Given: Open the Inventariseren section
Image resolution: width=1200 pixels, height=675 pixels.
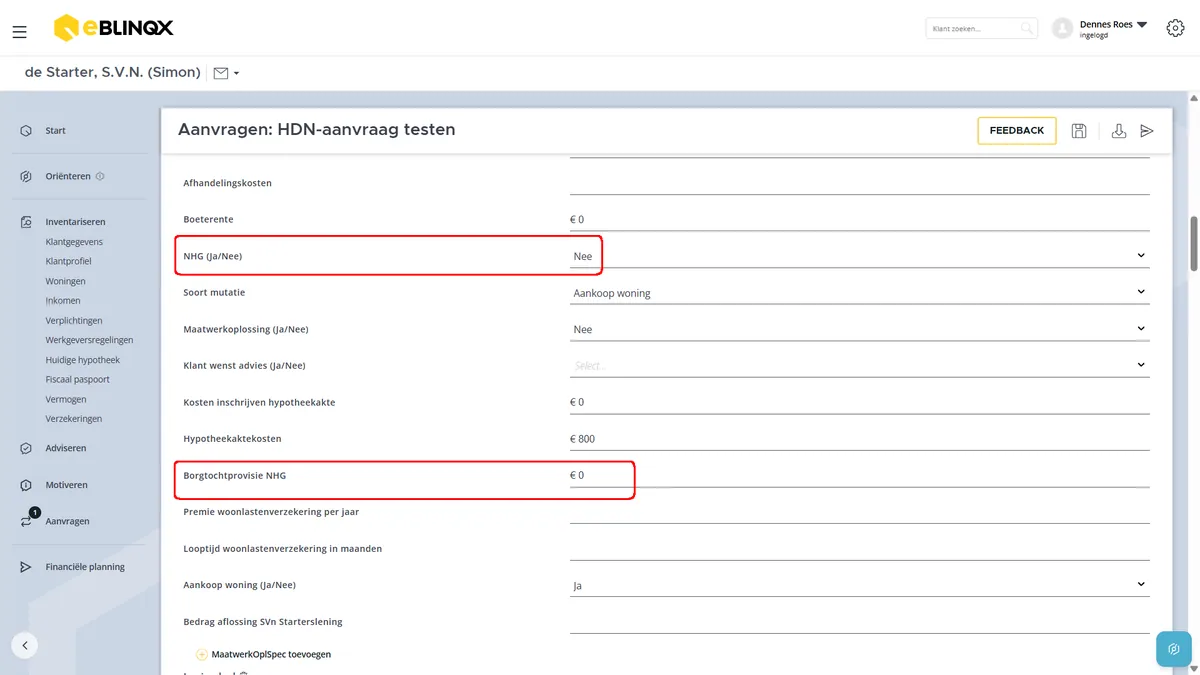Looking at the screenshot, I should pos(75,222).
